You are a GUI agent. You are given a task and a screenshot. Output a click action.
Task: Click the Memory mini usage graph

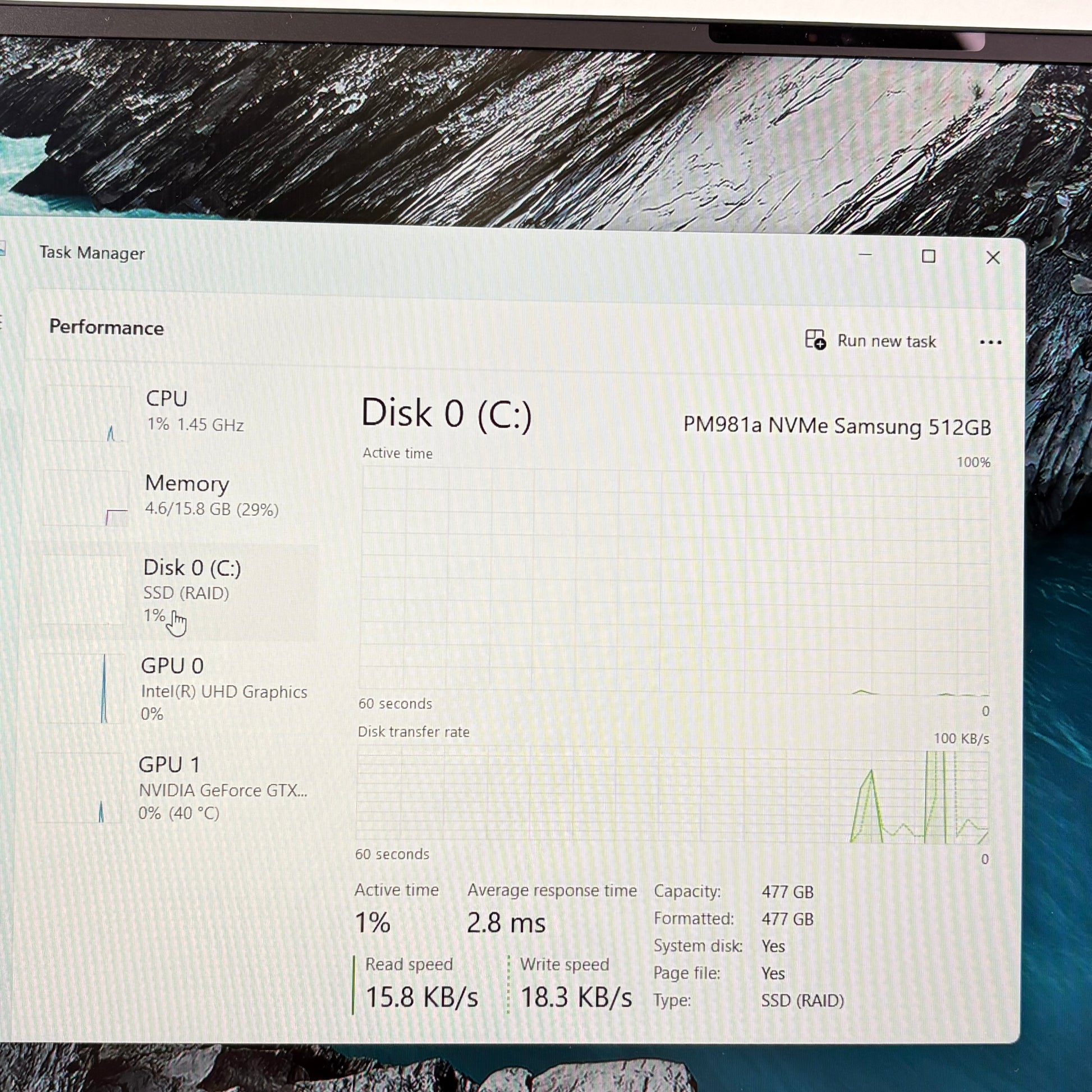click(86, 498)
